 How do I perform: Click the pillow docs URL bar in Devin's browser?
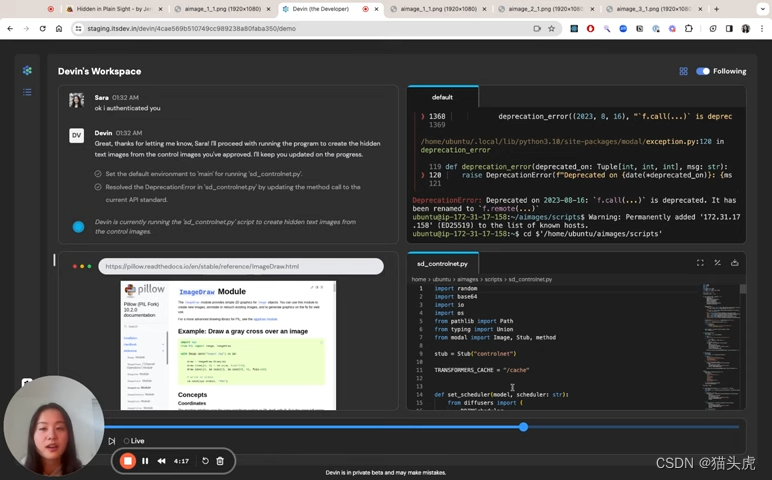241,266
